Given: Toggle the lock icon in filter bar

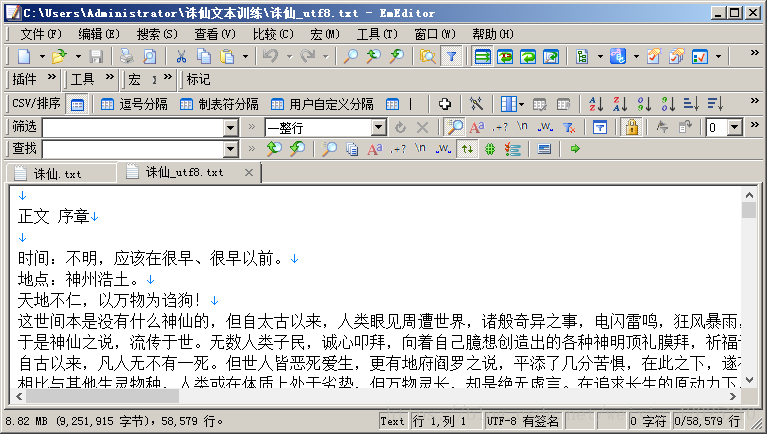Looking at the screenshot, I should (632, 127).
